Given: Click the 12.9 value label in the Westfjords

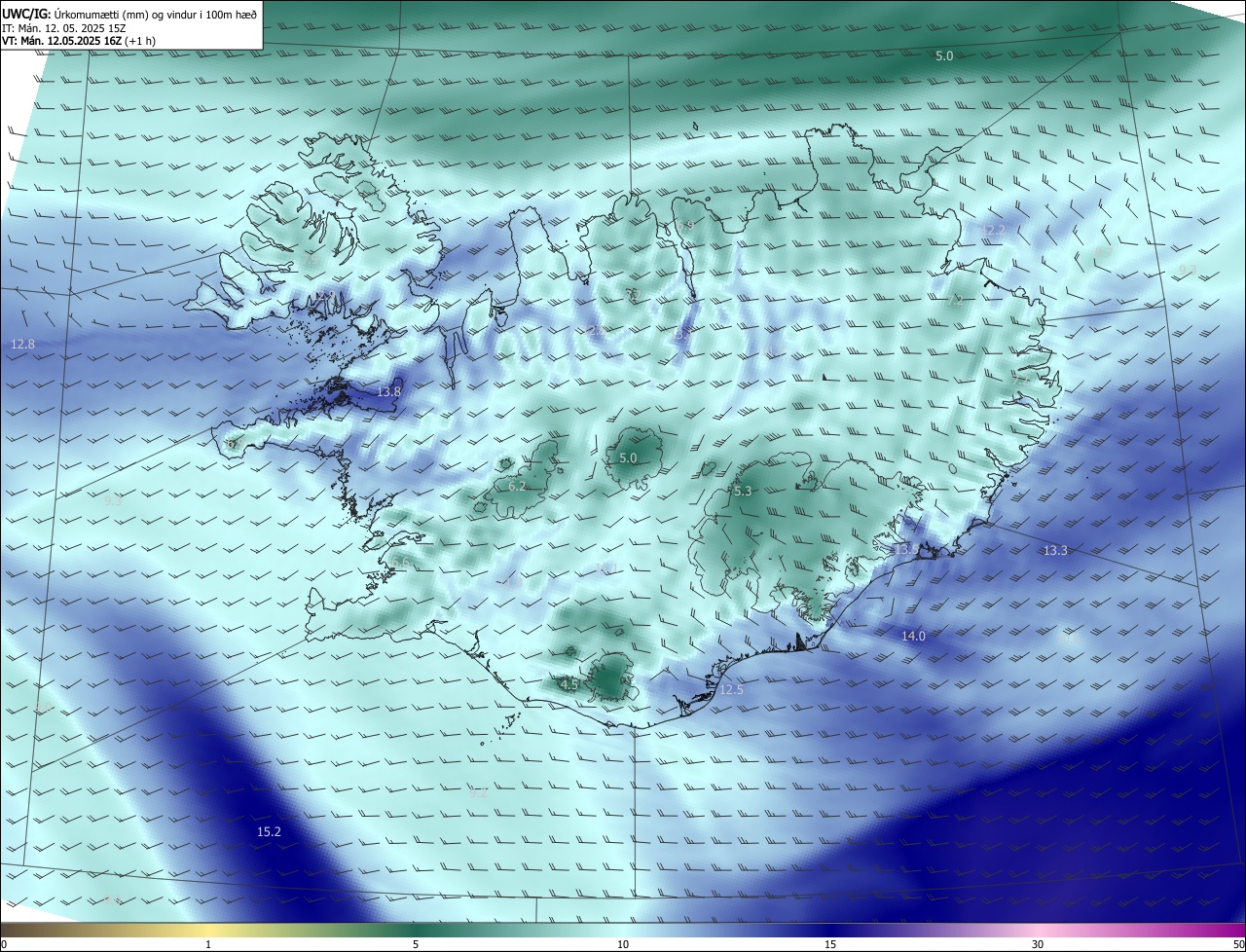Looking at the screenshot, I should tap(323, 295).
